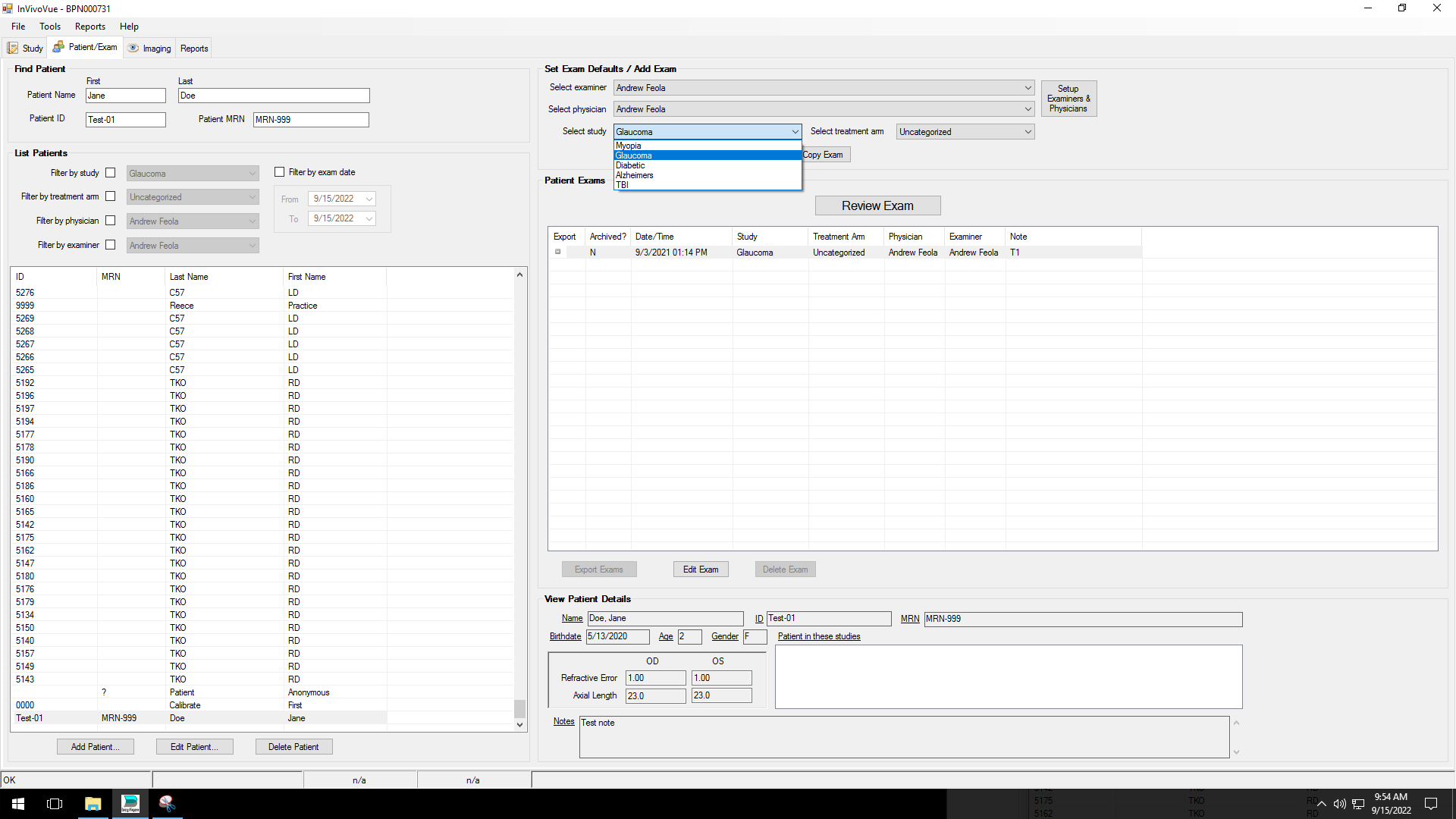
Task: Click the Review Exam button
Action: 877,206
